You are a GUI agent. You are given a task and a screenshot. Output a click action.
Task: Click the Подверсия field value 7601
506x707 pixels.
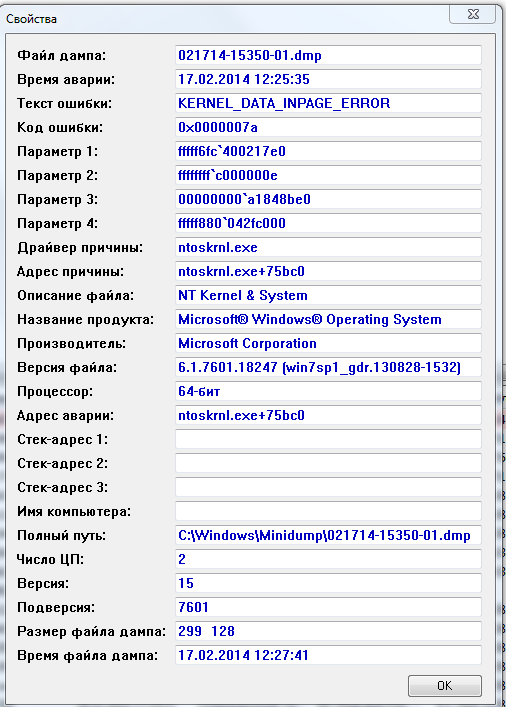click(328, 607)
